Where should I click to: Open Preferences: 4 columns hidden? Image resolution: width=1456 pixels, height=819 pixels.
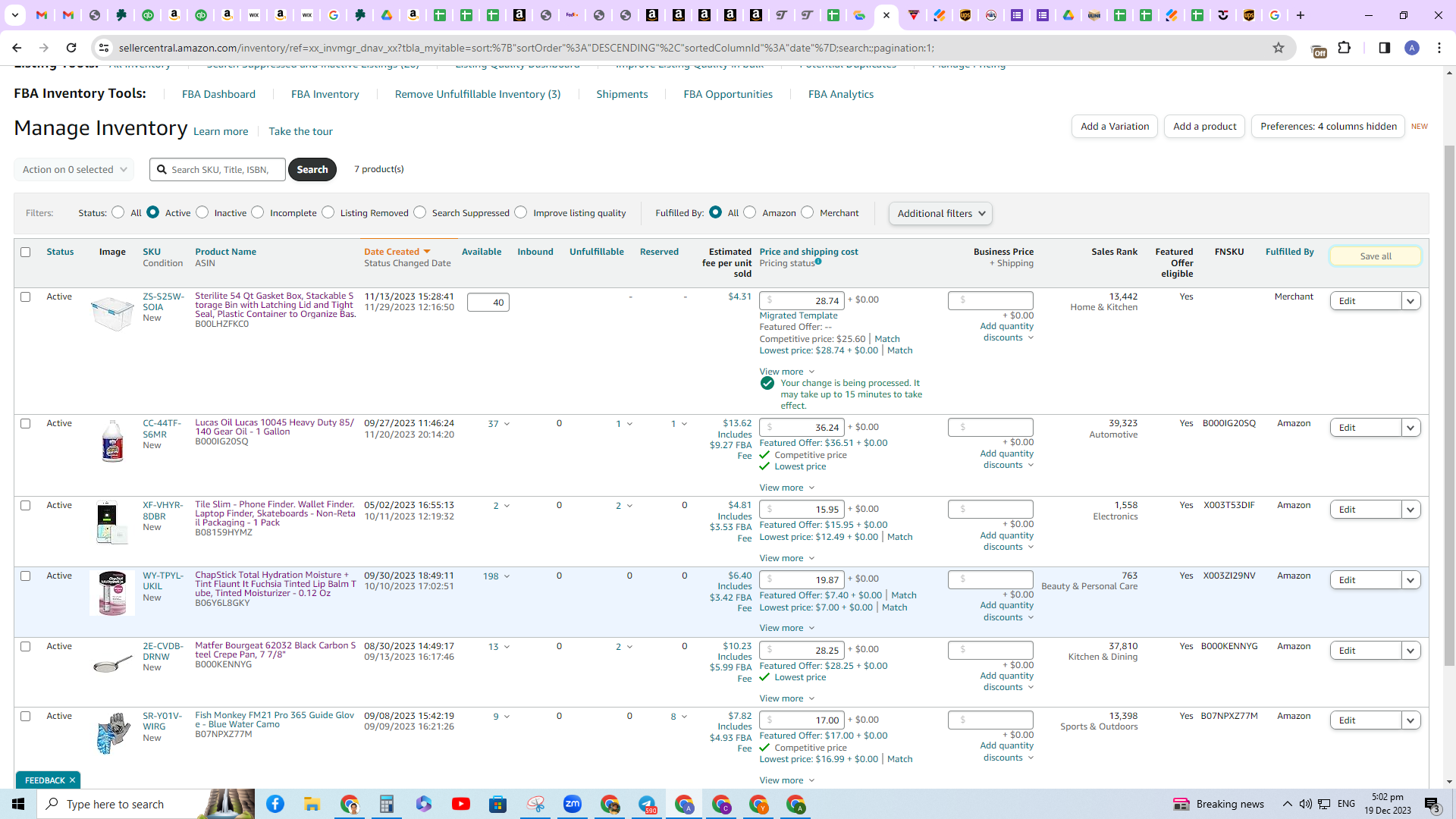point(1329,127)
